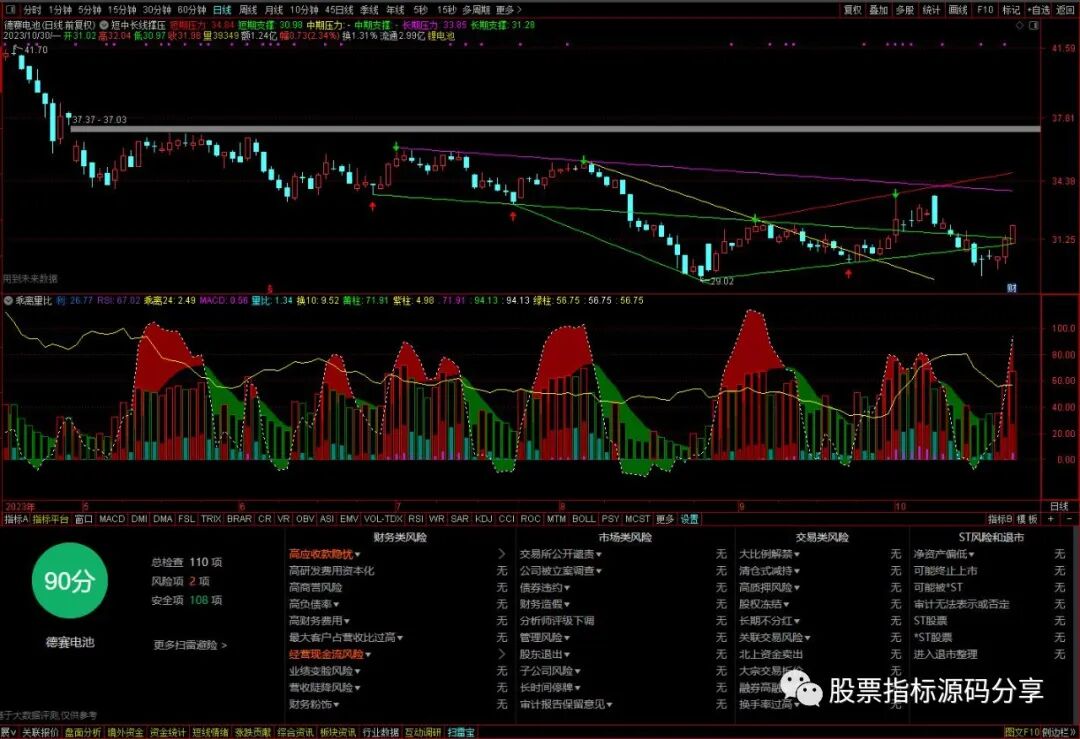Click the round toggle icon beside 短中长线撑压
The image size is (1080, 739).
[104, 25]
